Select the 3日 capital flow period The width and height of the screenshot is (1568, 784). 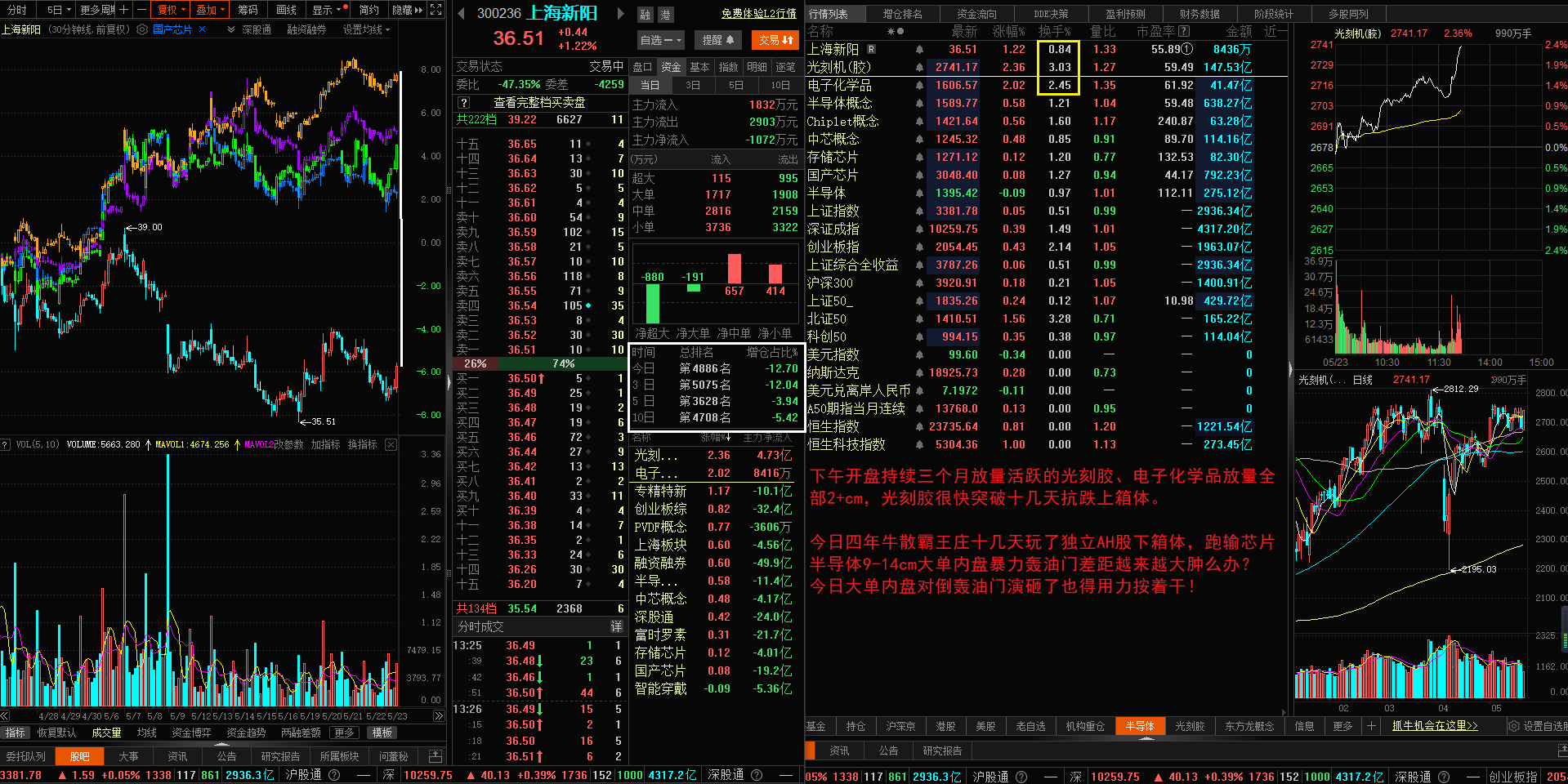[x=693, y=85]
